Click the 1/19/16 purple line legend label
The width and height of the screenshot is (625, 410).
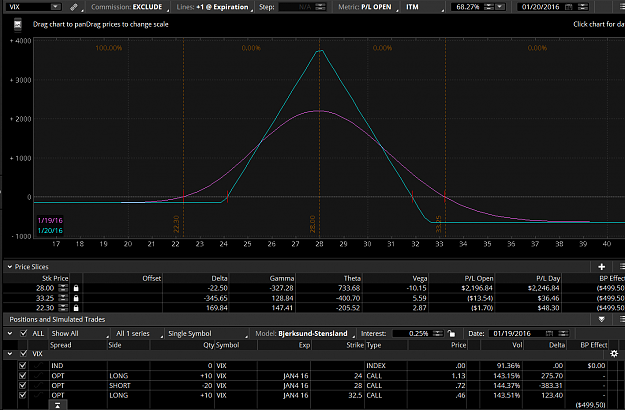50,220
